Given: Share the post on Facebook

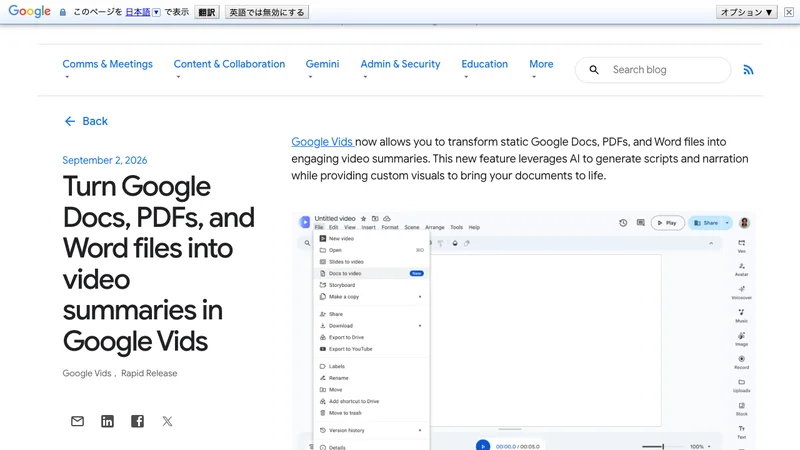Looking at the screenshot, I should (x=137, y=421).
